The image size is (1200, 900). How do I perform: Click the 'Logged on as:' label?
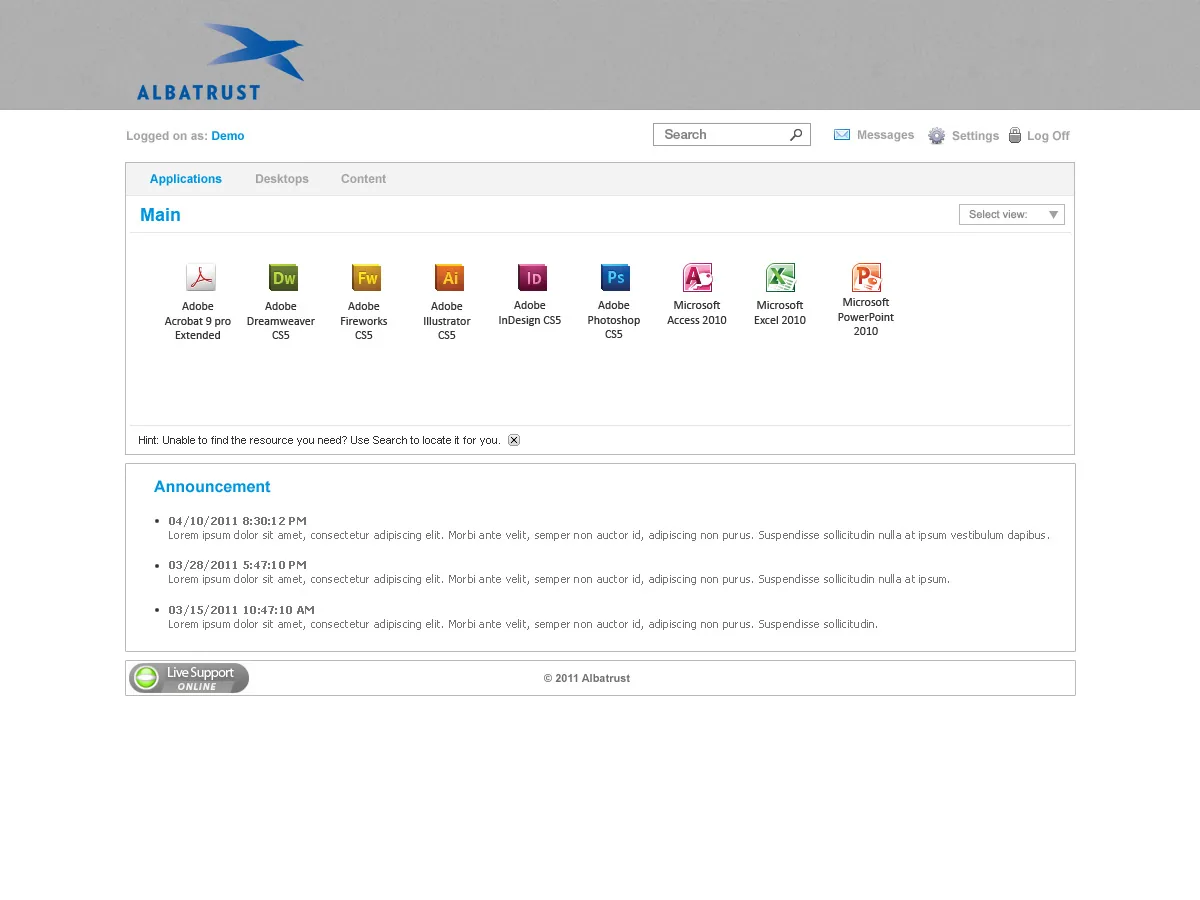click(x=167, y=136)
